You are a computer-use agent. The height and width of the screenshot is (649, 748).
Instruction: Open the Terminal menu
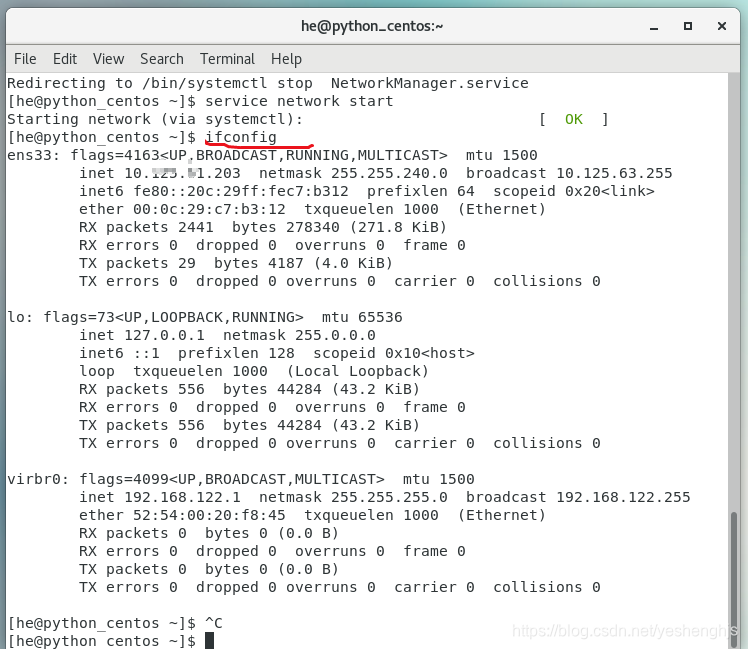227,59
